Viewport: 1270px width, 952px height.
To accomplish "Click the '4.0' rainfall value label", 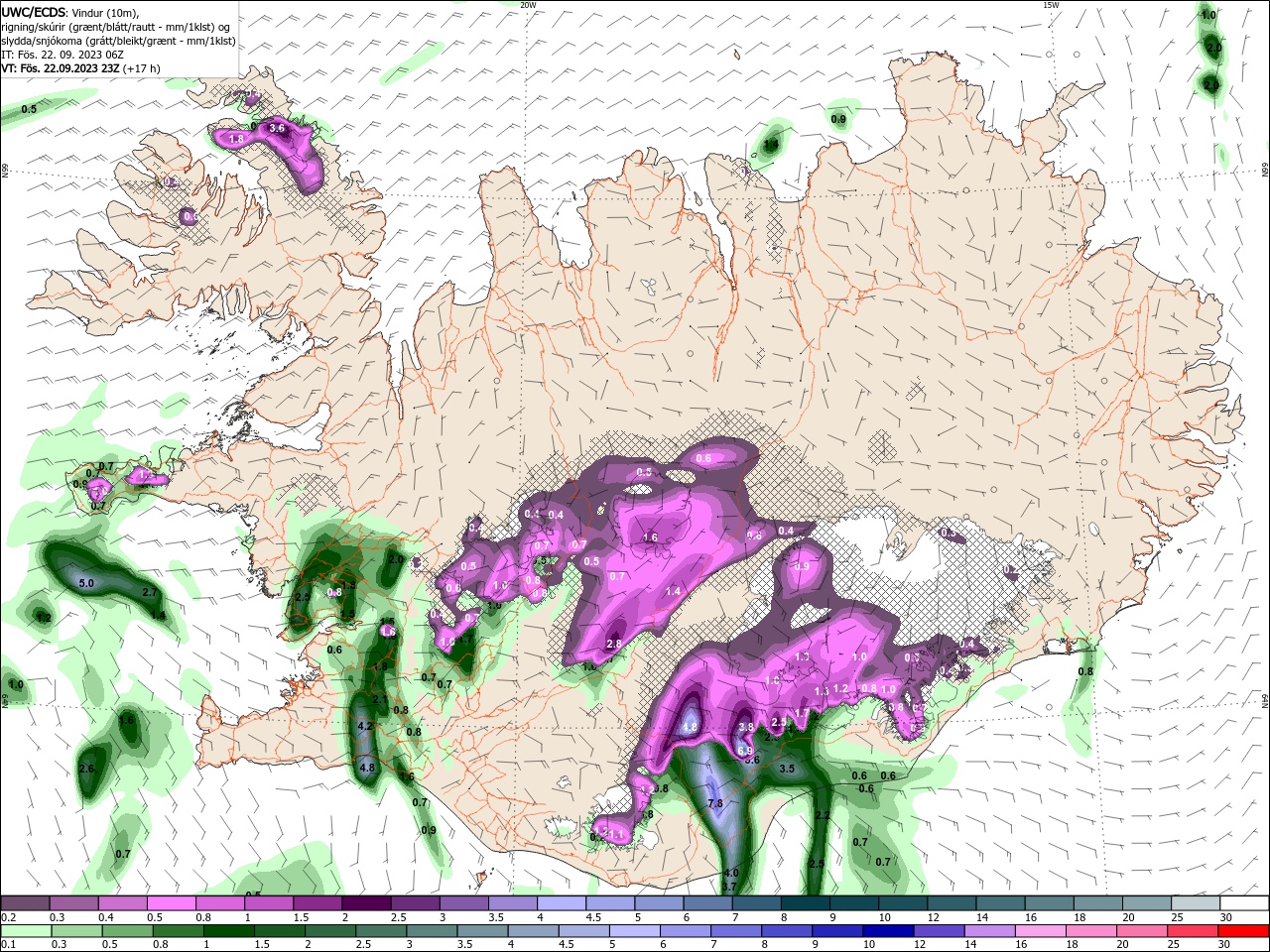I will point(730,874).
